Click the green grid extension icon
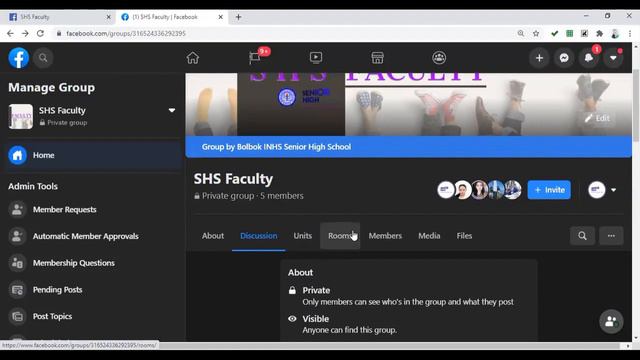640x360 pixels. tap(569, 33)
